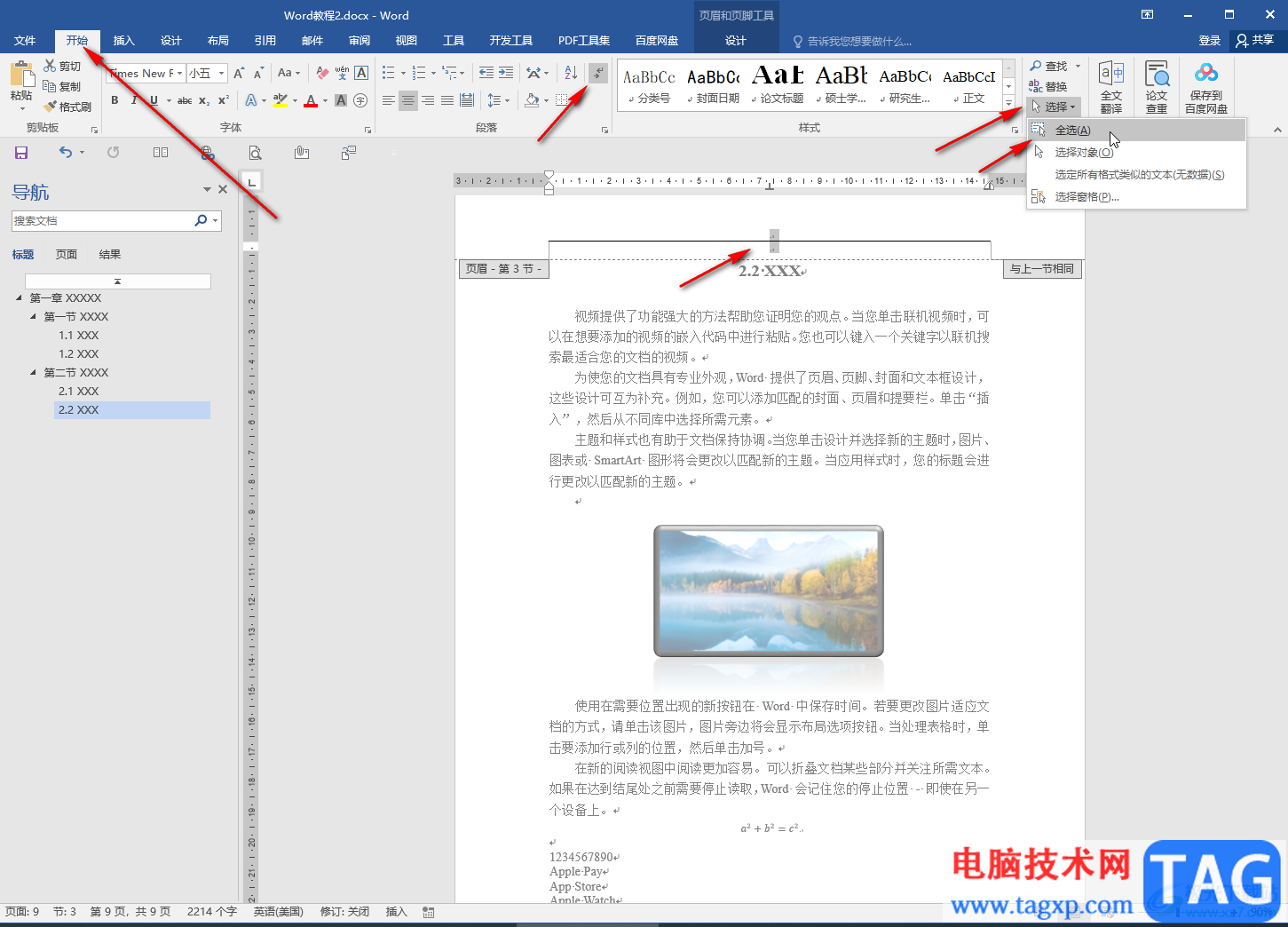
Task: Align text right
Action: pyautogui.click(x=428, y=100)
